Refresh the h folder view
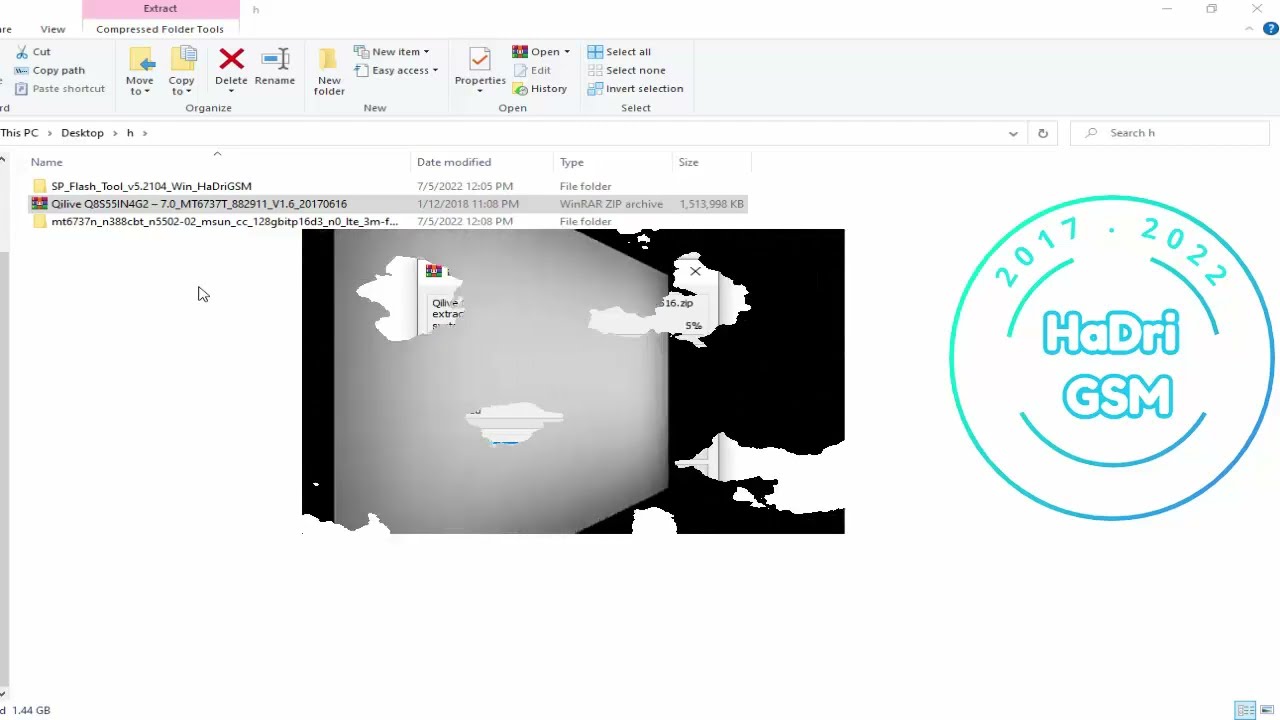Screen dimensions: 1280x720 [x=1043, y=133]
